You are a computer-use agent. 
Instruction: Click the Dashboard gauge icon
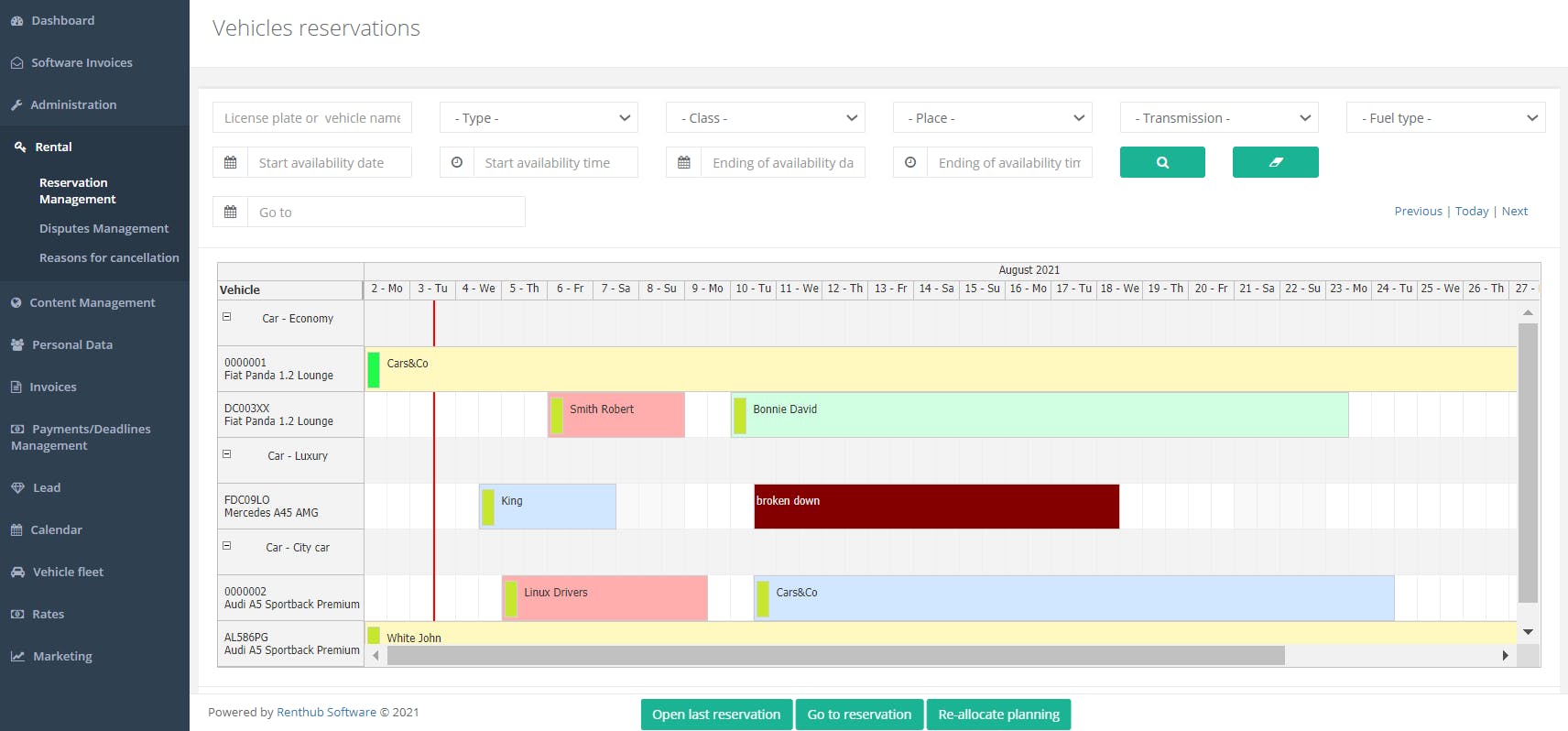pyautogui.click(x=16, y=21)
